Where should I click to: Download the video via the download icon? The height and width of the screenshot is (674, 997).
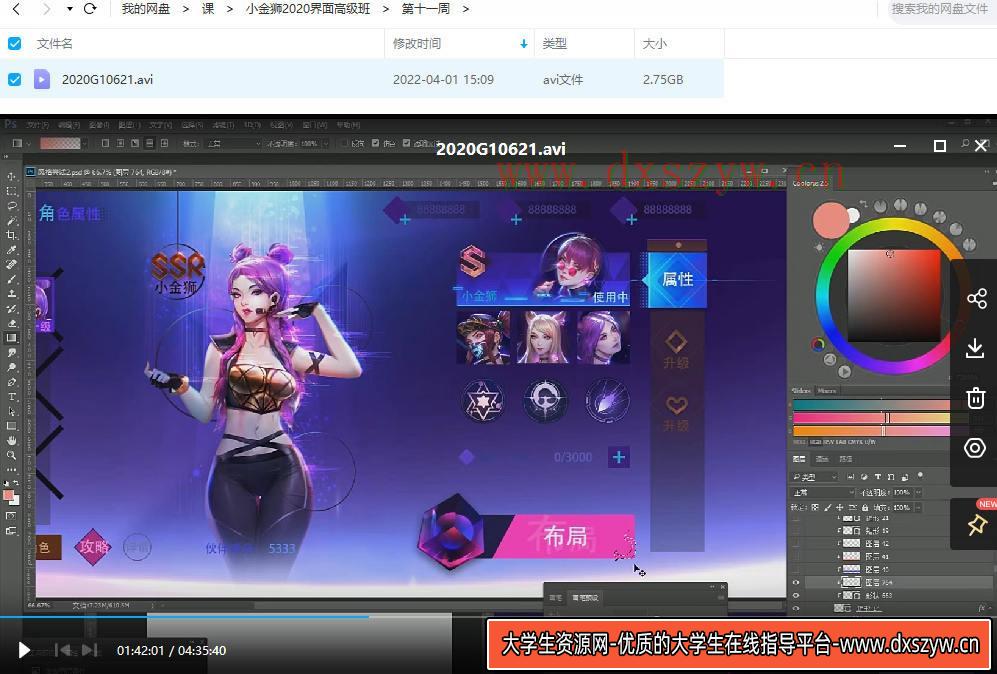(x=975, y=348)
